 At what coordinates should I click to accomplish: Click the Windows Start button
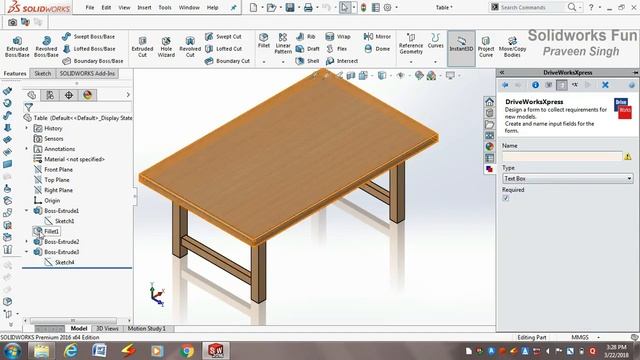(12, 351)
